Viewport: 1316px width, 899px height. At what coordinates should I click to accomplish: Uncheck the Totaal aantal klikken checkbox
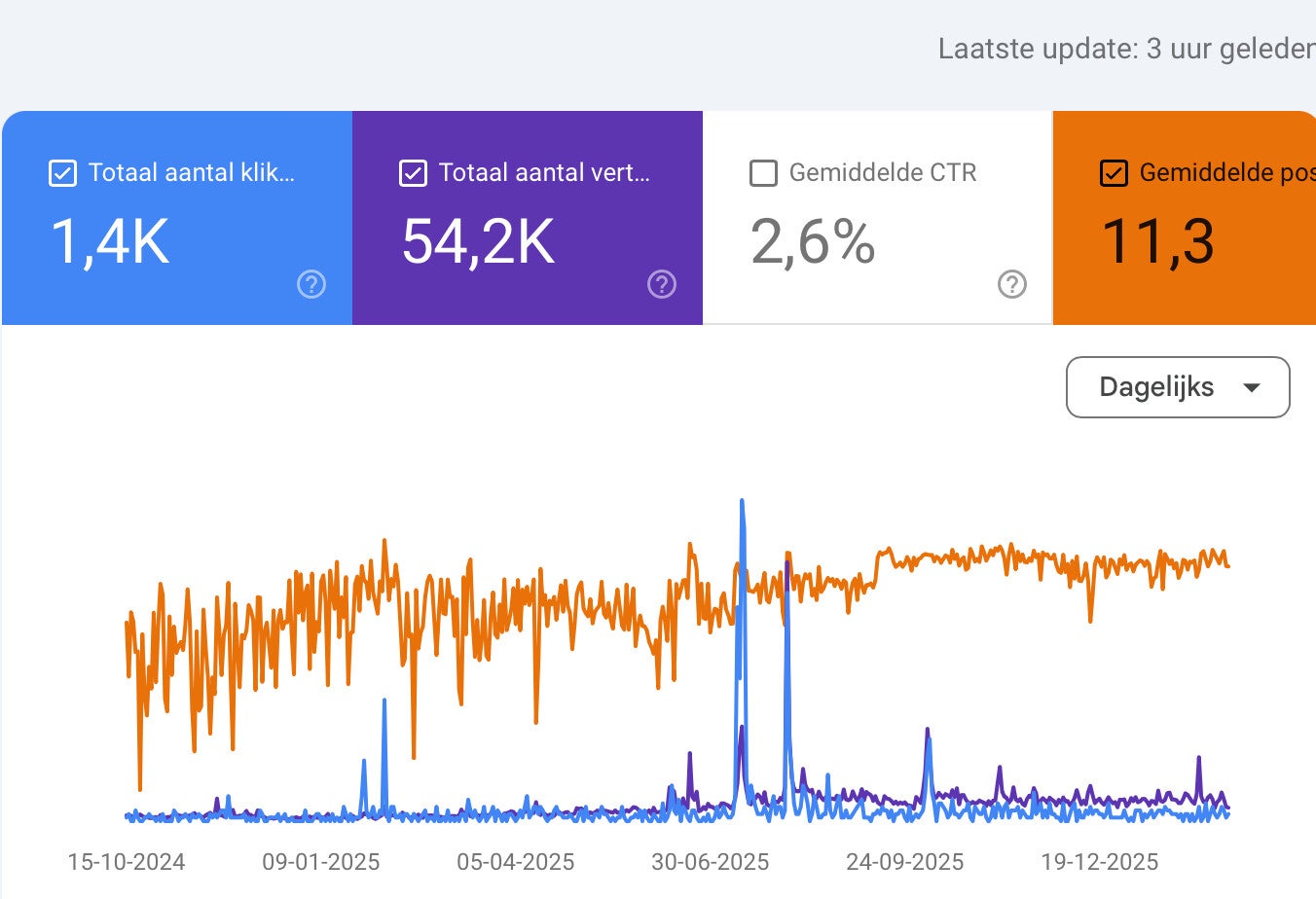tap(62, 173)
